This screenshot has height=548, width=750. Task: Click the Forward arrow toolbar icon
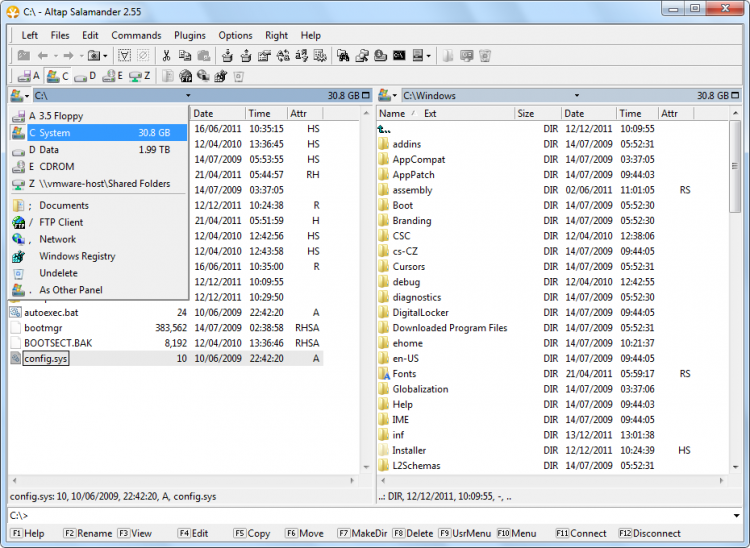tap(68, 56)
